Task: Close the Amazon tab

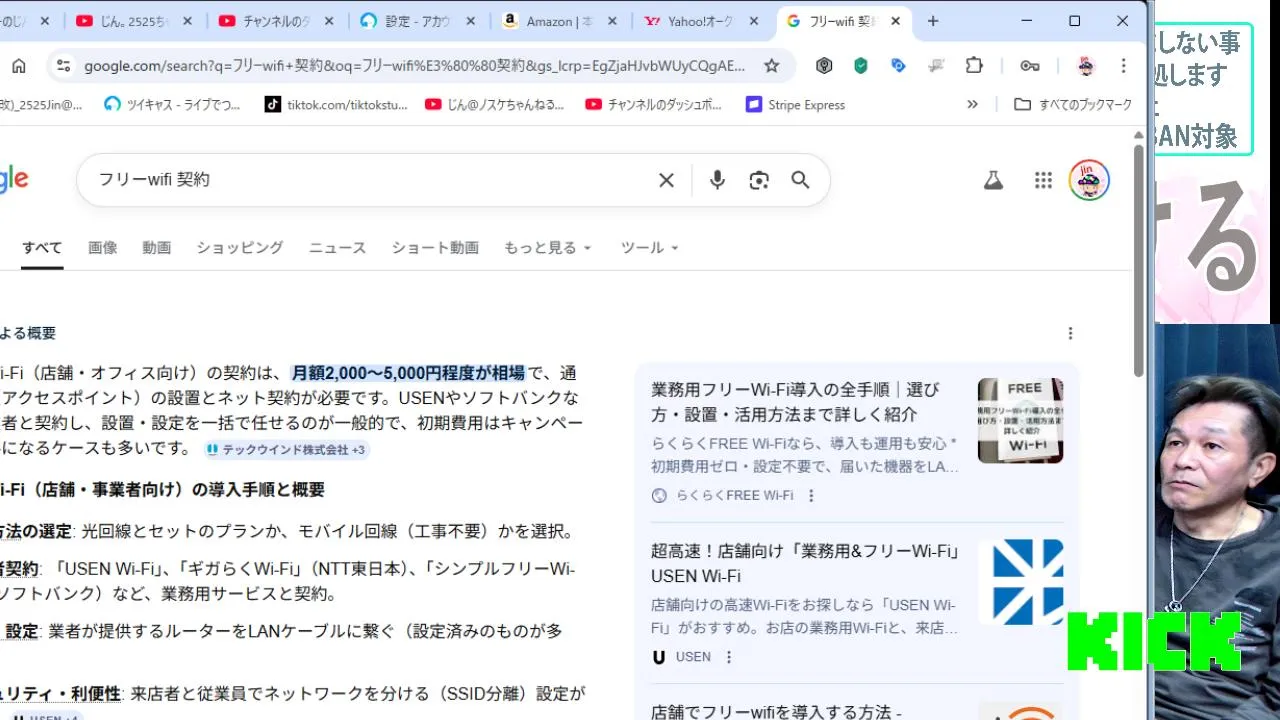Action: [x=613, y=21]
